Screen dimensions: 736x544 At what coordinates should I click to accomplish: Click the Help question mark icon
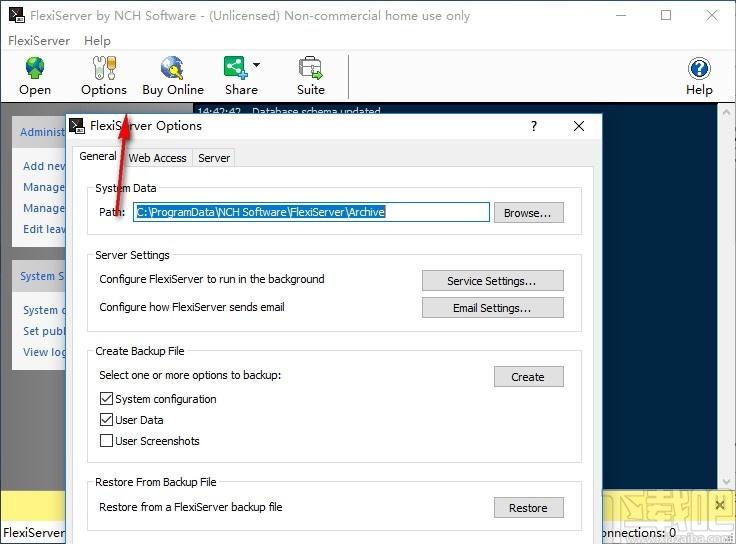click(x=699, y=69)
